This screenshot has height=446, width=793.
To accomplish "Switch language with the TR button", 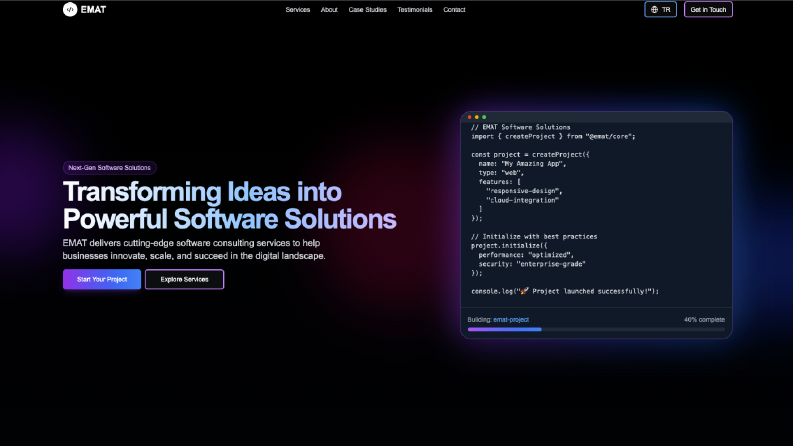I will click(660, 9).
